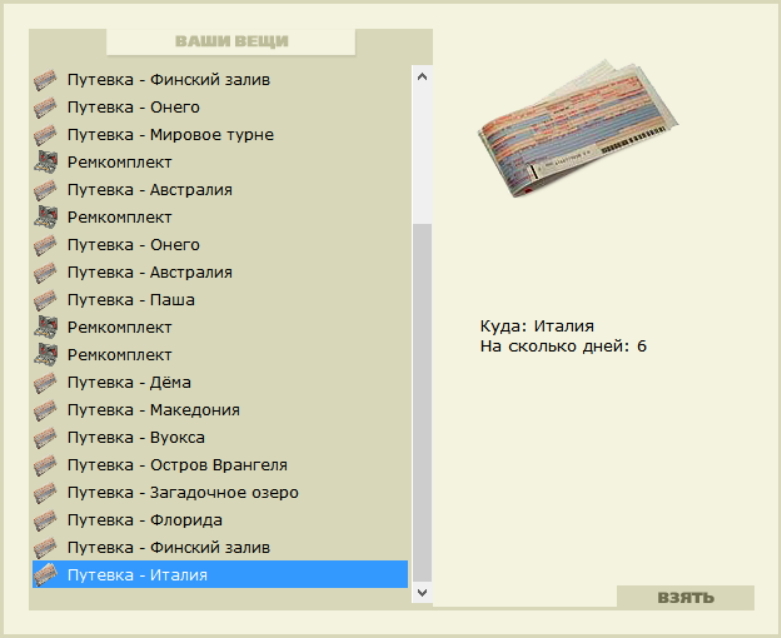Select Ремкомплект text between Австралия and Онего
Image resolution: width=781 pixels, height=638 pixels.
click(x=120, y=218)
